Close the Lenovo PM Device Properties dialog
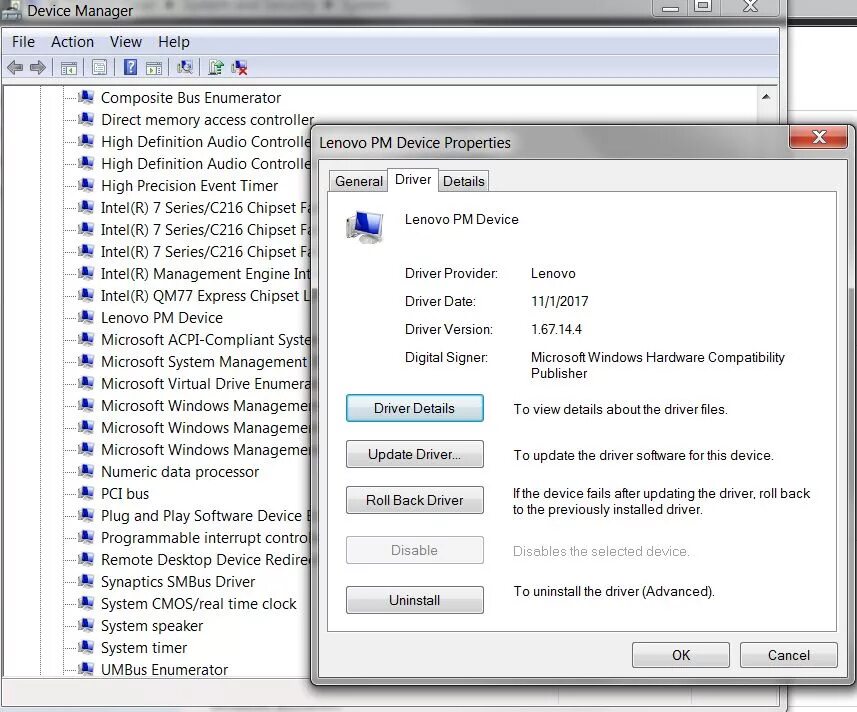857x712 pixels. tap(818, 137)
